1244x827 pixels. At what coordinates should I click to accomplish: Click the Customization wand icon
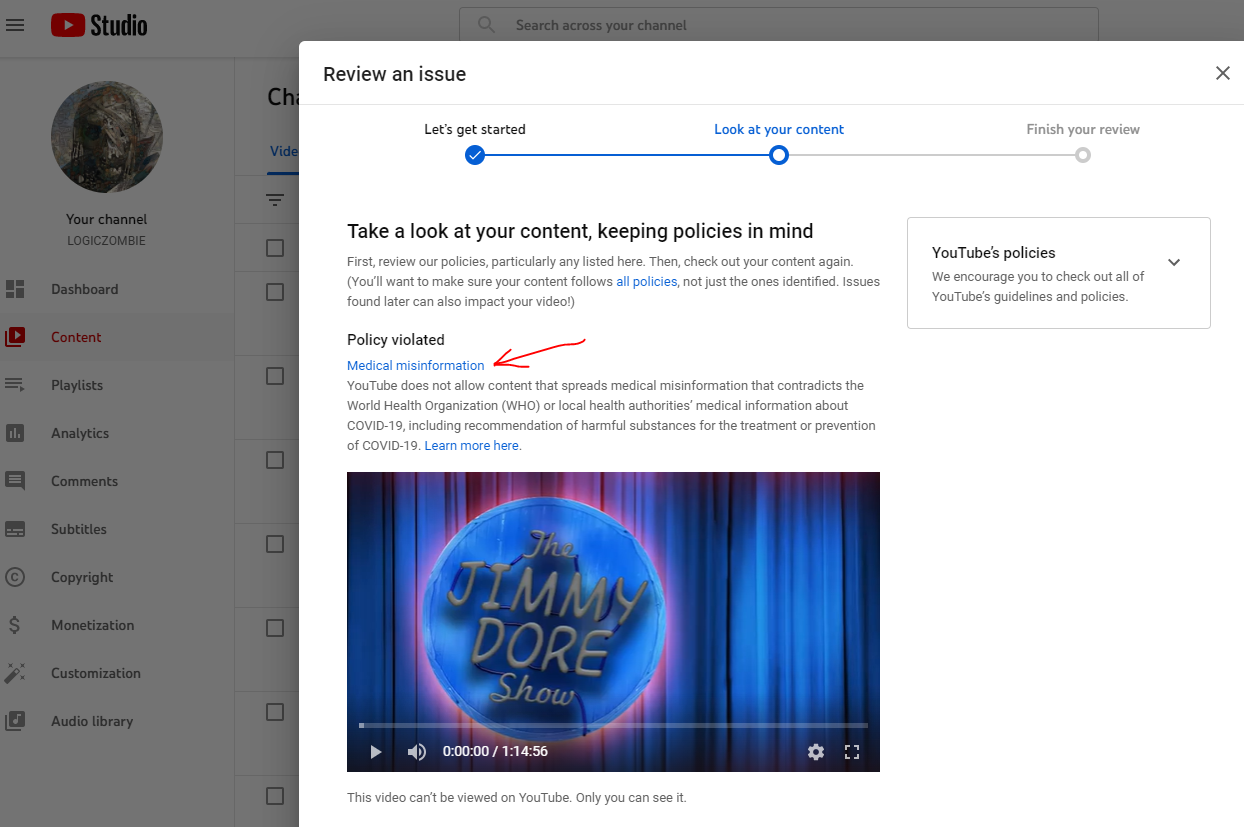tap(15, 673)
